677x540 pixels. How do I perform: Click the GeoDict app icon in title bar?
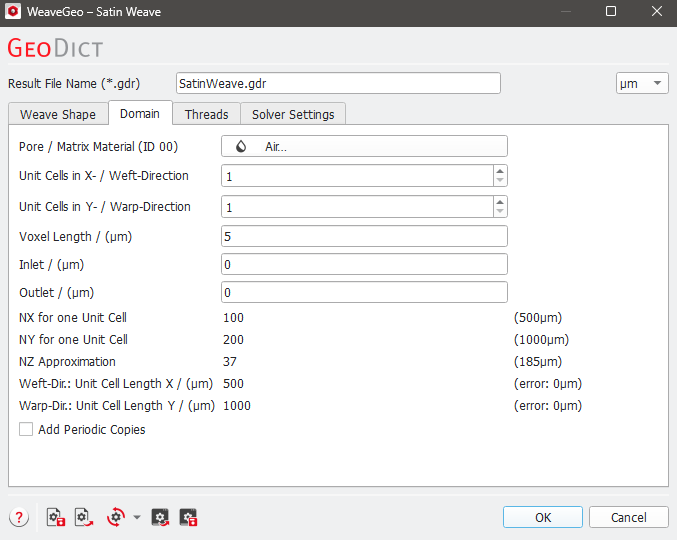(x=13, y=11)
